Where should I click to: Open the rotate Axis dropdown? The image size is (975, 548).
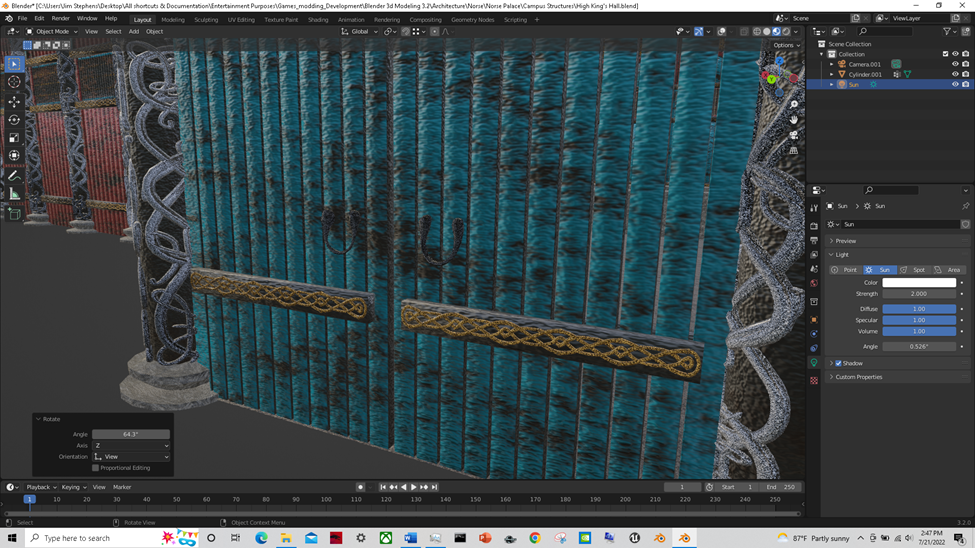click(x=131, y=446)
